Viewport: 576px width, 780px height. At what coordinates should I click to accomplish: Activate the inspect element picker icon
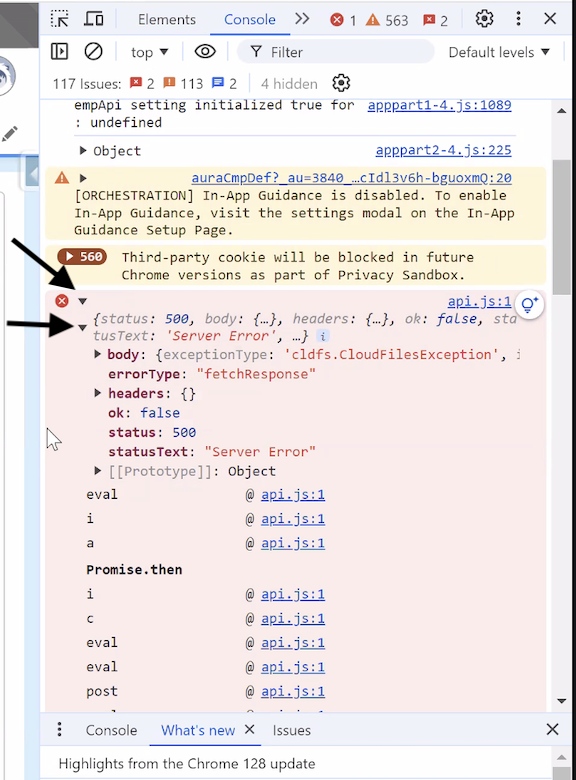(60, 19)
